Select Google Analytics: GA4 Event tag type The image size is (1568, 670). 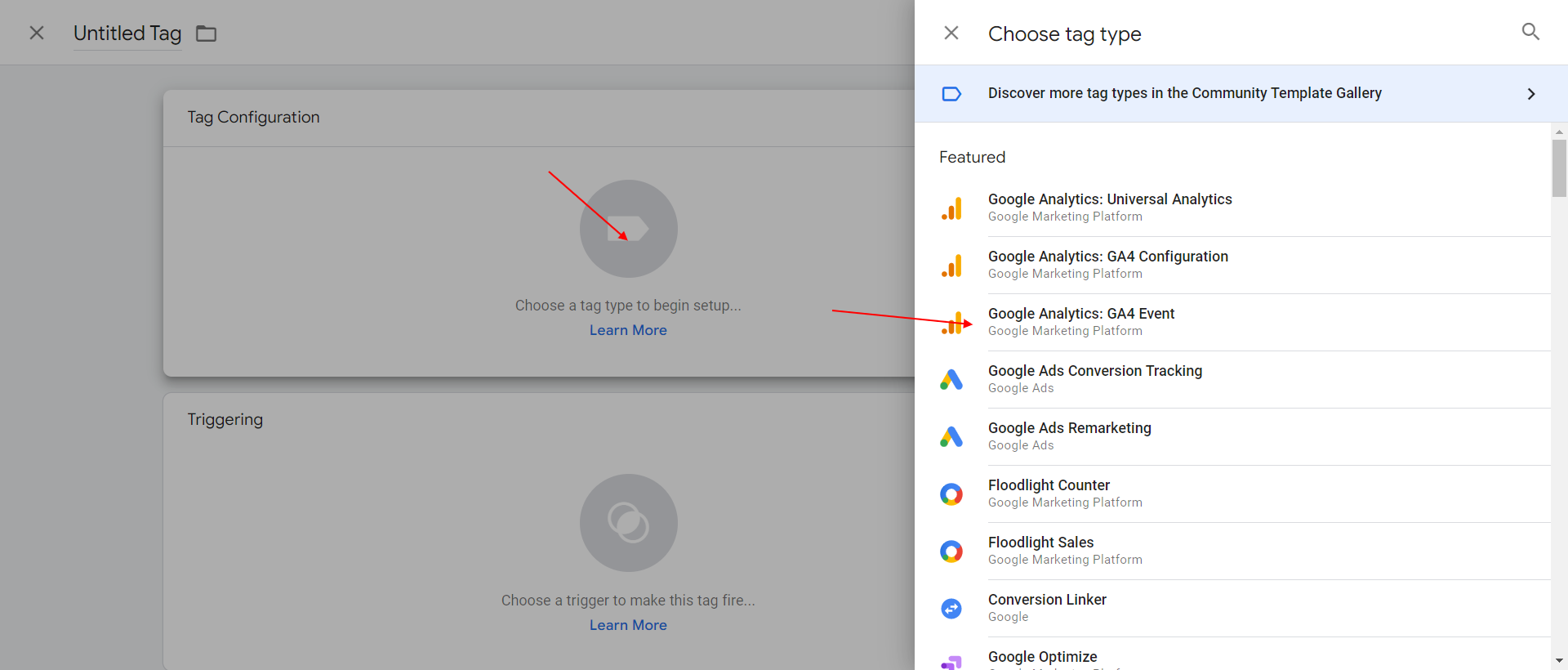coord(1081,314)
